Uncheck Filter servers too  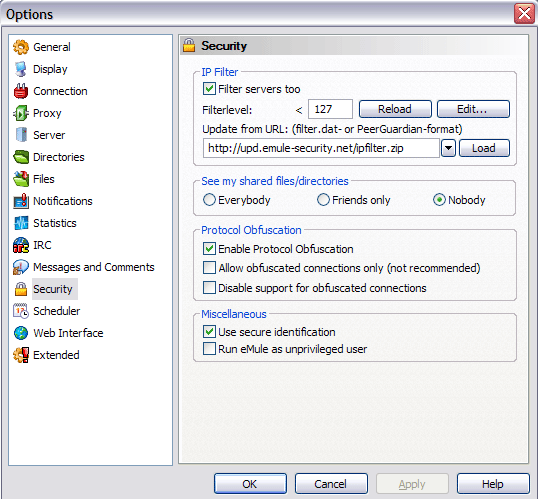point(209,89)
